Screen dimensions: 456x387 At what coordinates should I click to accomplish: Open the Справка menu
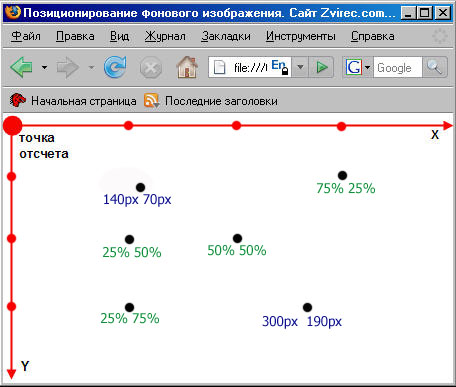click(x=372, y=36)
